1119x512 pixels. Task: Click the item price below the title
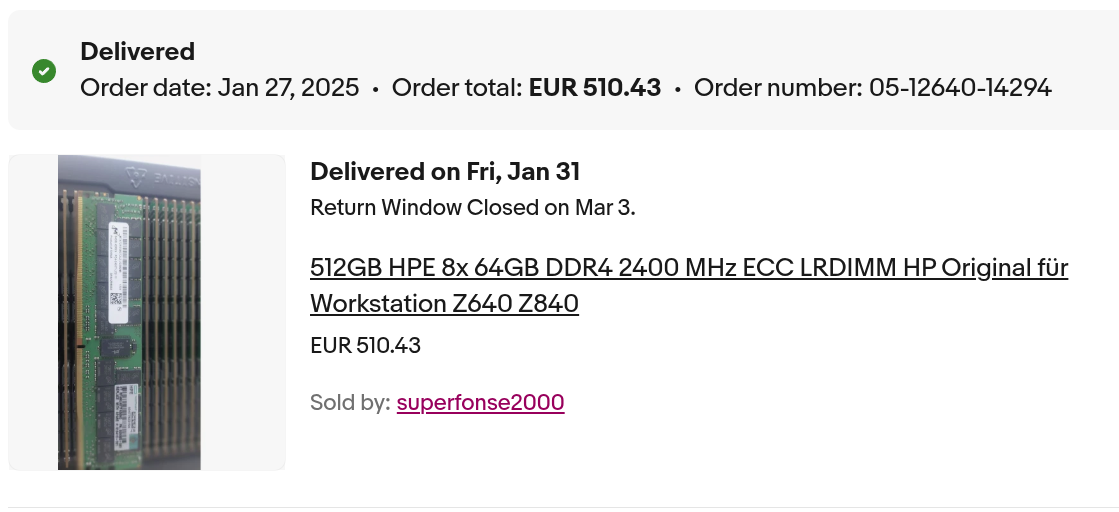[x=365, y=346]
